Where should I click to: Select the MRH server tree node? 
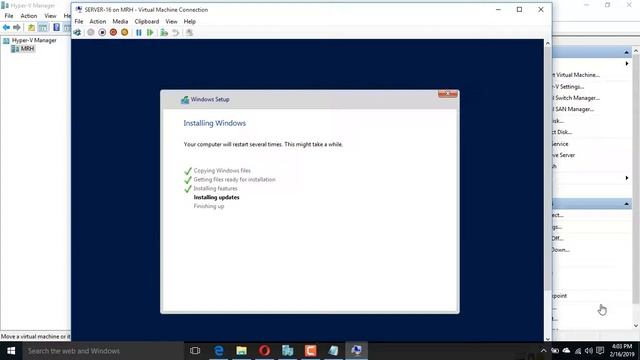tap(27, 49)
